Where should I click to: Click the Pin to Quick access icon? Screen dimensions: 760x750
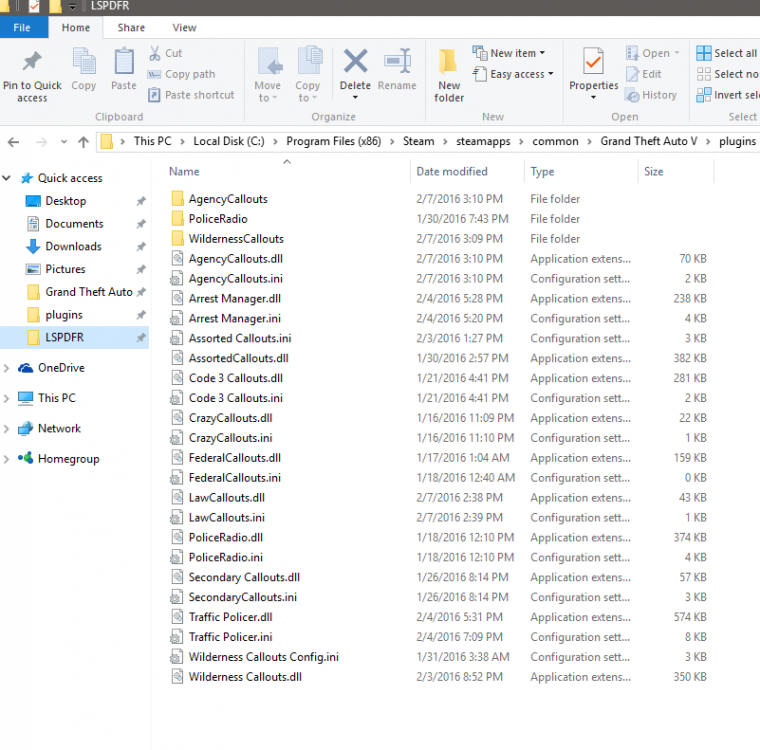pyautogui.click(x=32, y=62)
